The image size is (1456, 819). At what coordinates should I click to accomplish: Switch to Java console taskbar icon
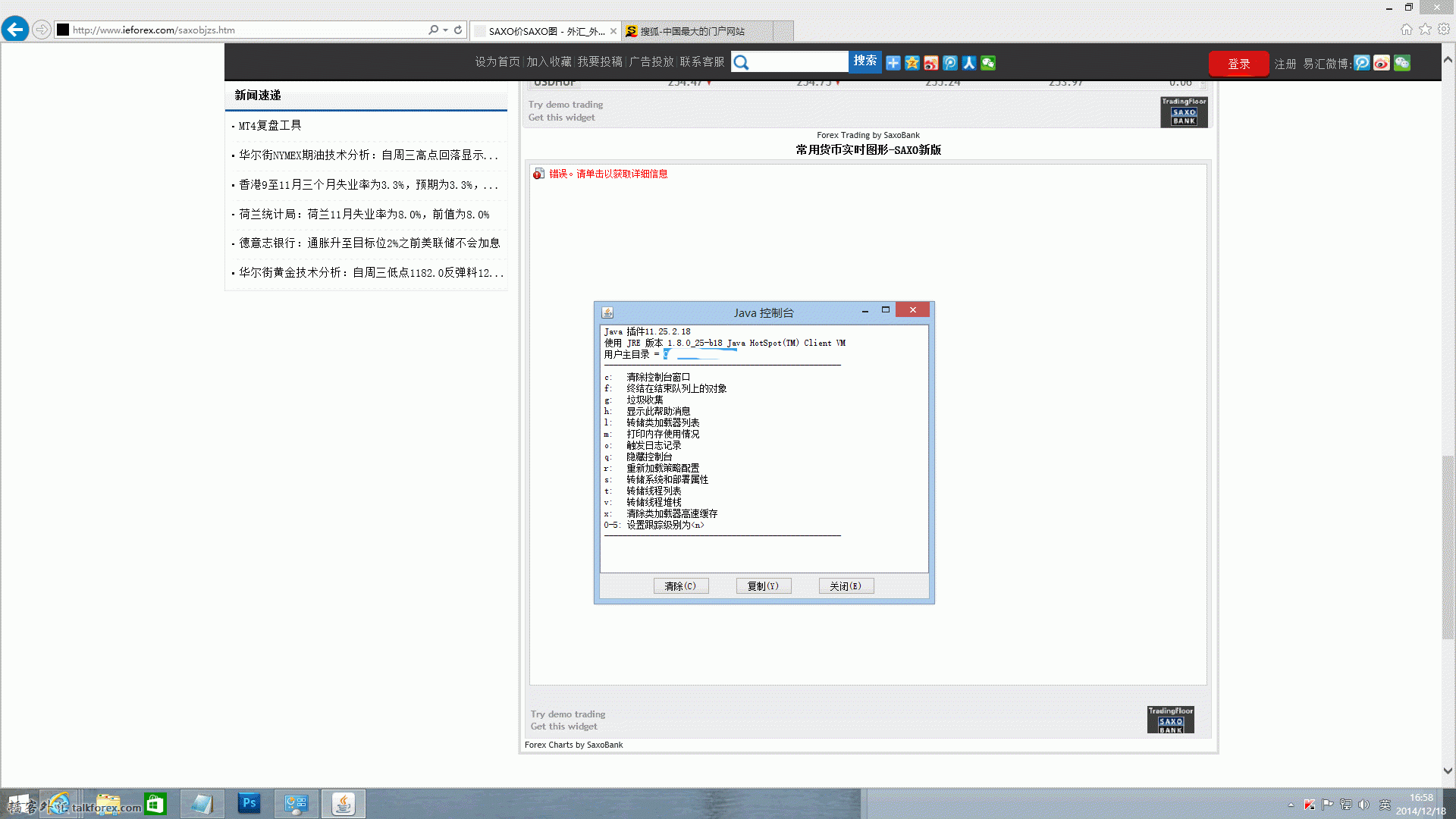pyautogui.click(x=344, y=804)
